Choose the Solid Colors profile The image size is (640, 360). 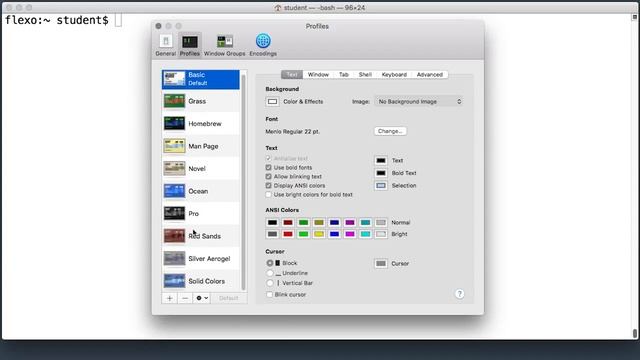click(201, 281)
